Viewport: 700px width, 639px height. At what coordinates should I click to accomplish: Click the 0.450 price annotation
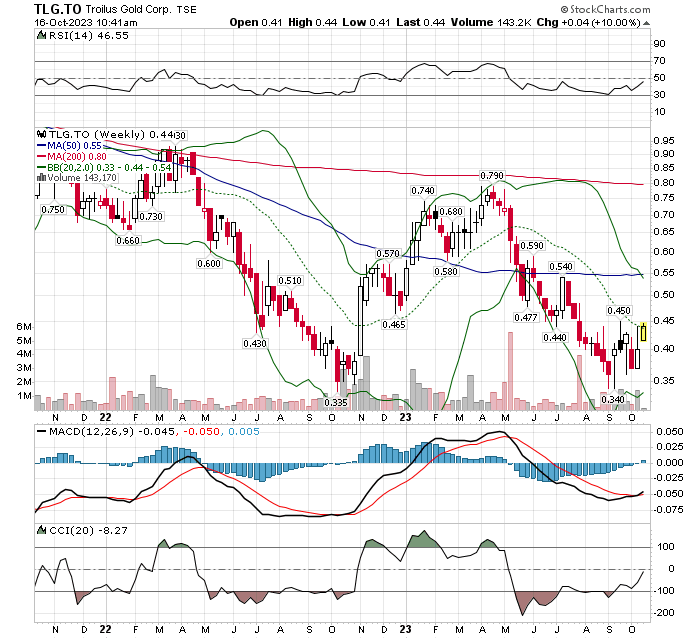pos(619,310)
